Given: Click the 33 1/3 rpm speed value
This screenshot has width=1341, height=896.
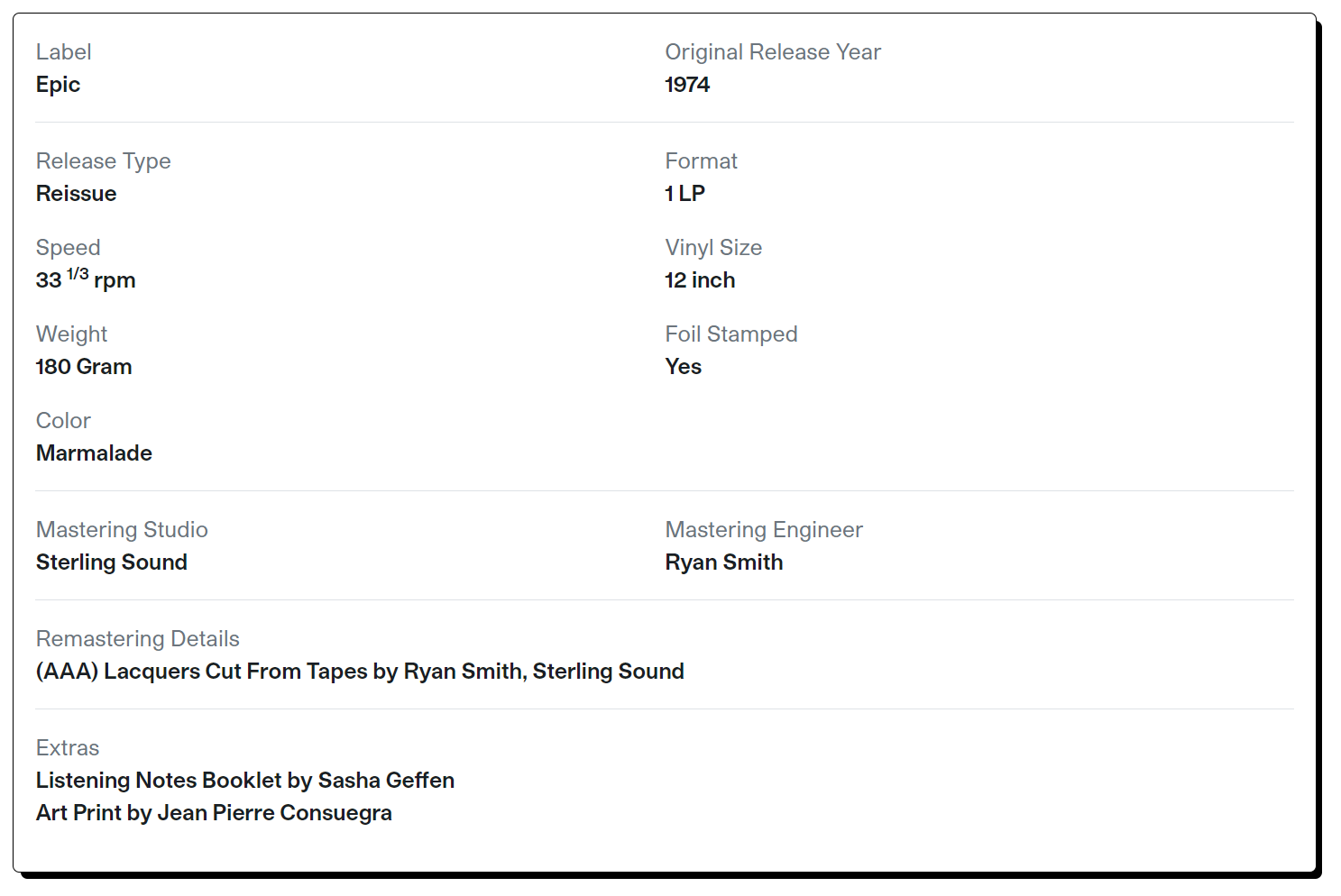Looking at the screenshot, I should (x=86, y=279).
